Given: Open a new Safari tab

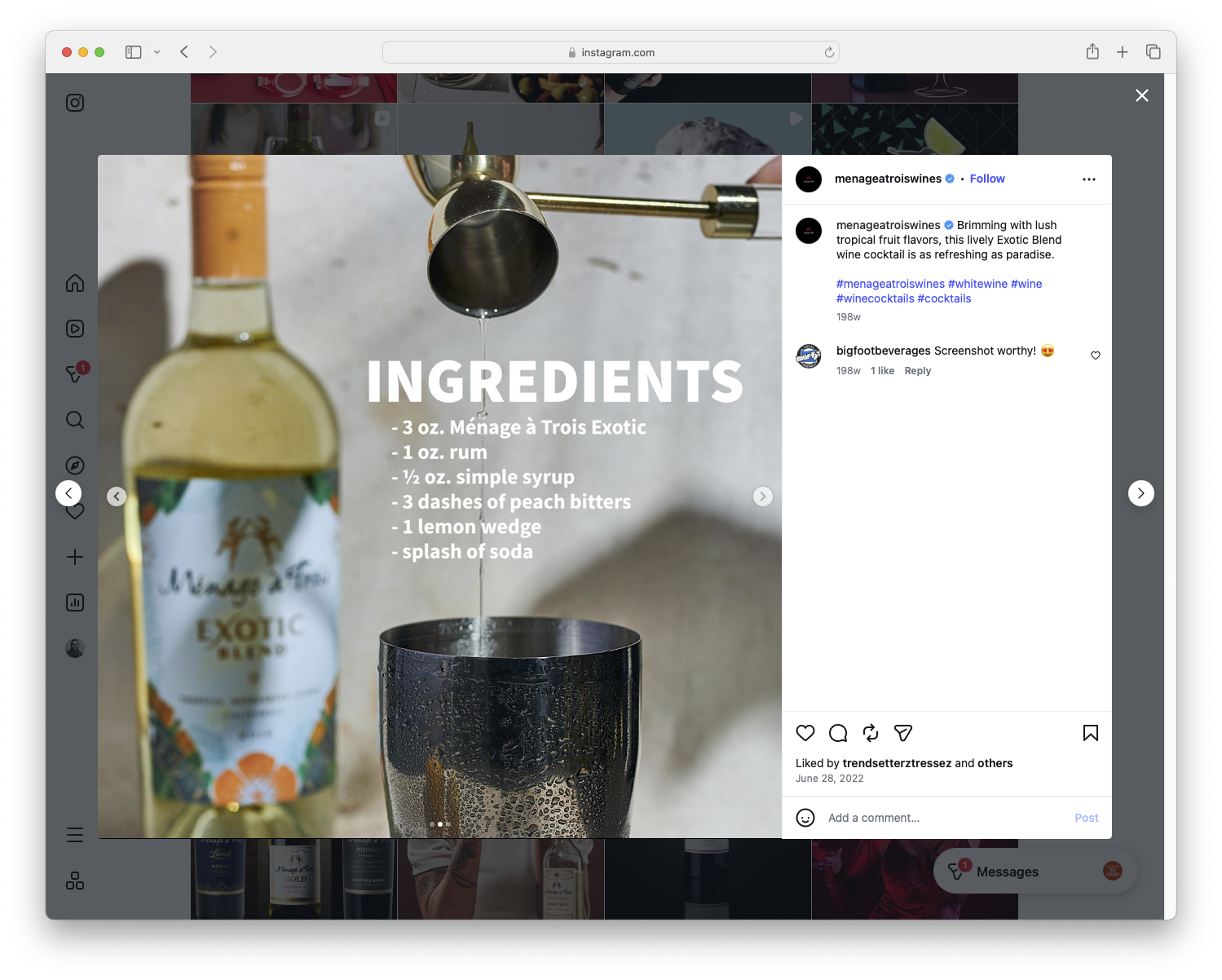Looking at the screenshot, I should [1123, 52].
